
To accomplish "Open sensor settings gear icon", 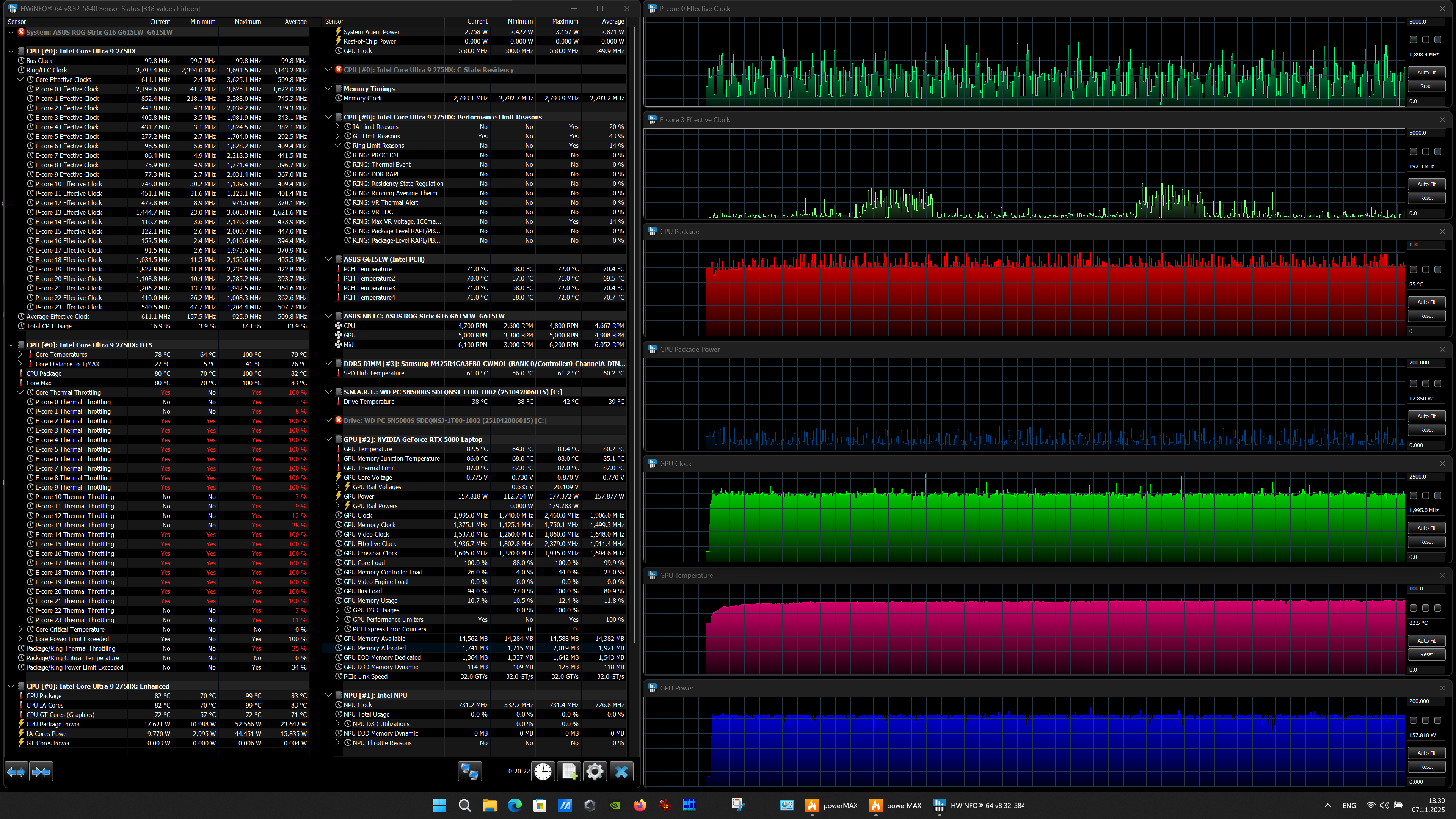I will 595,772.
